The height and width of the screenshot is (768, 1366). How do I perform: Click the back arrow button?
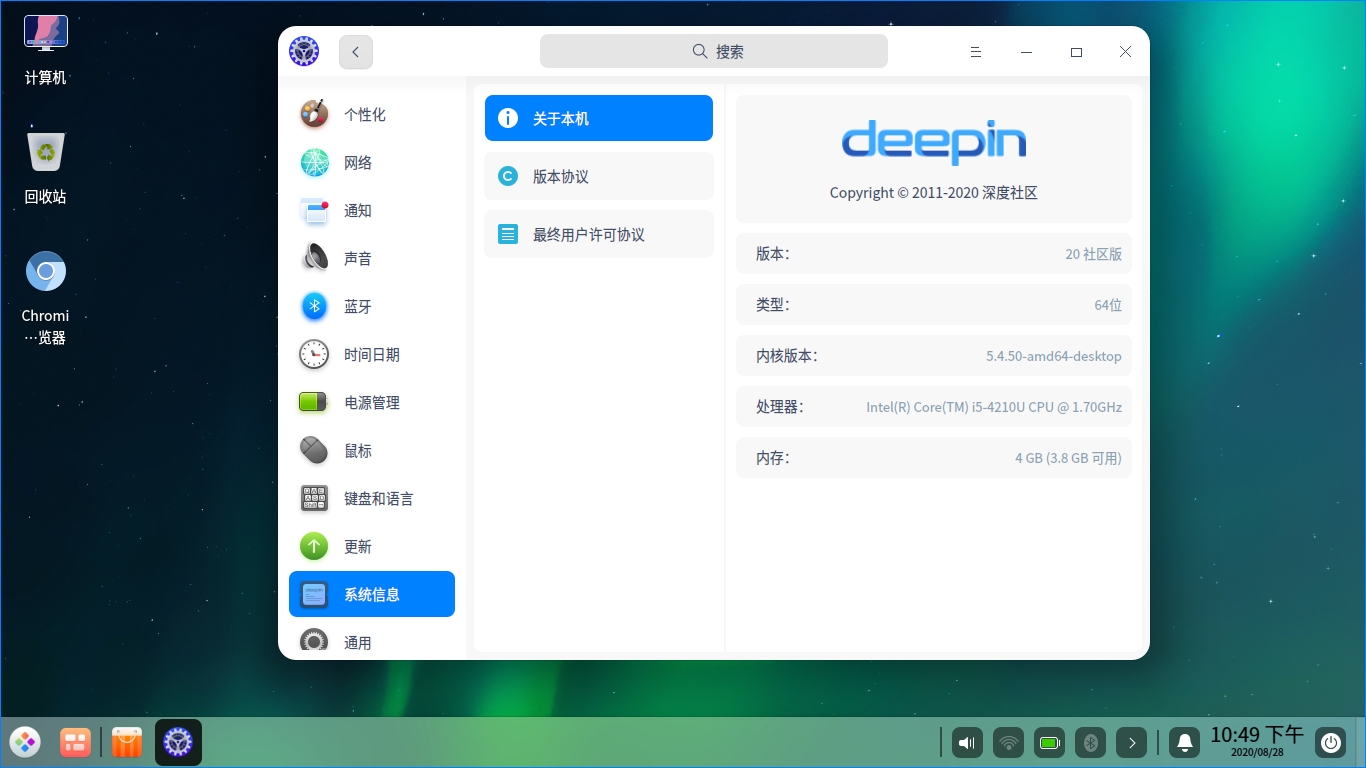click(x=356, y=52)
